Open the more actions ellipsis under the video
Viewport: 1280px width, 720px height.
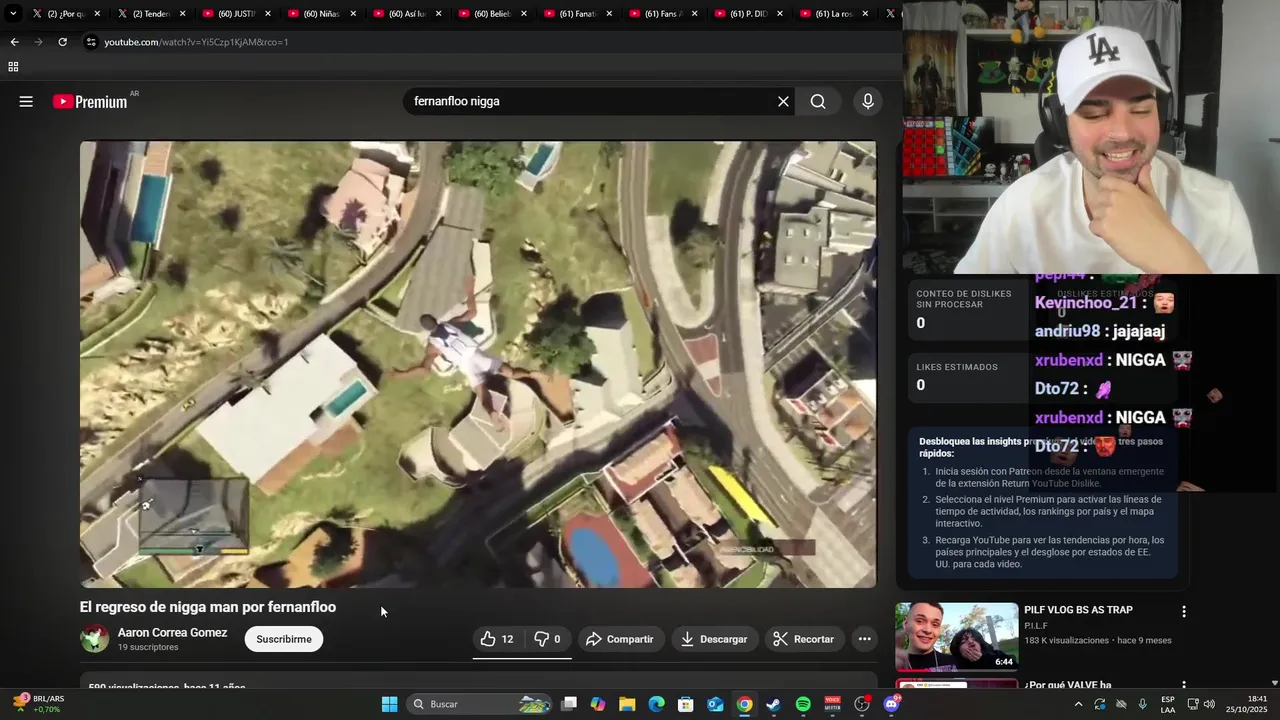pos(864,639)
